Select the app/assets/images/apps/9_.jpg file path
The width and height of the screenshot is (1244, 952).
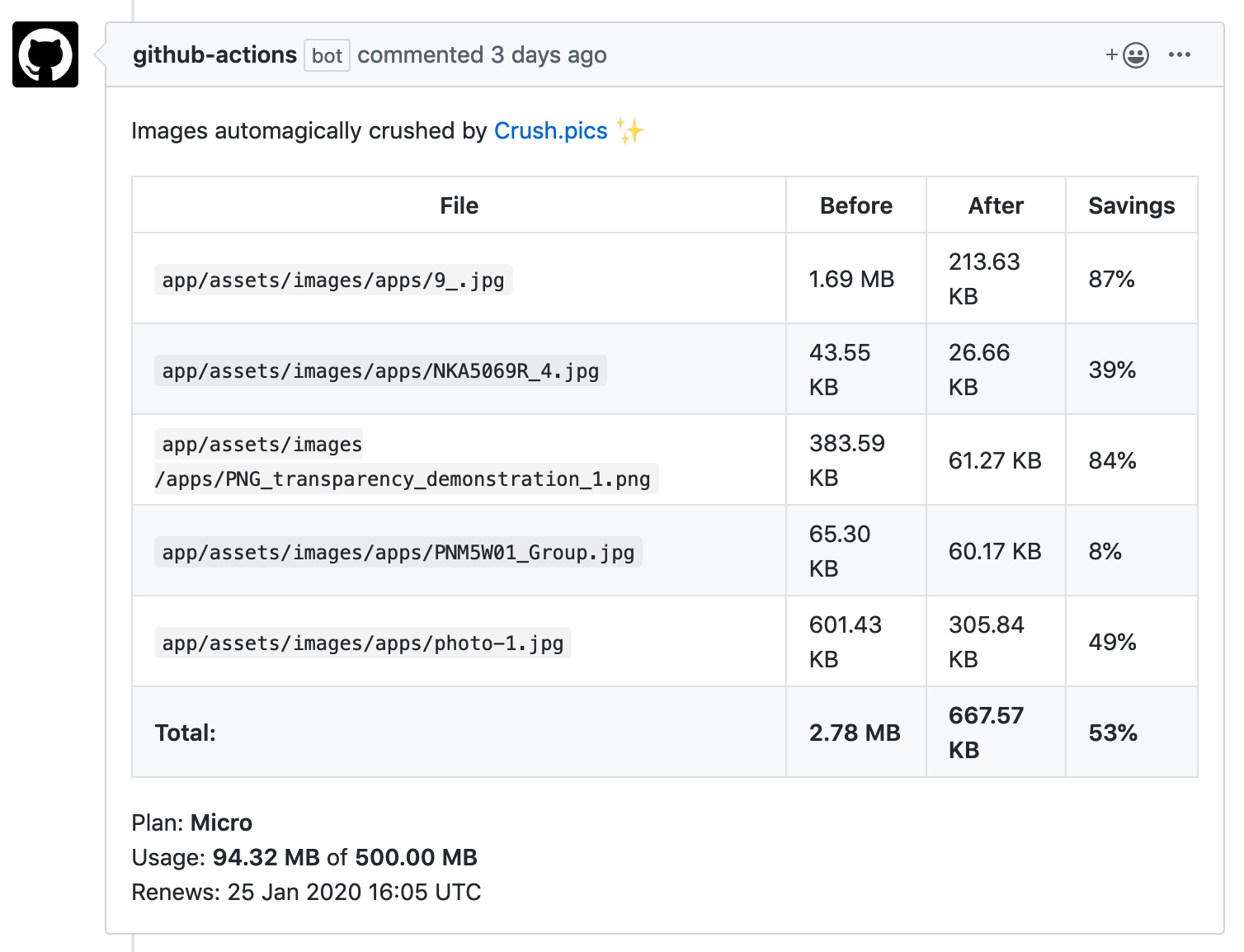pyautogui.click(x=333, y=280)
